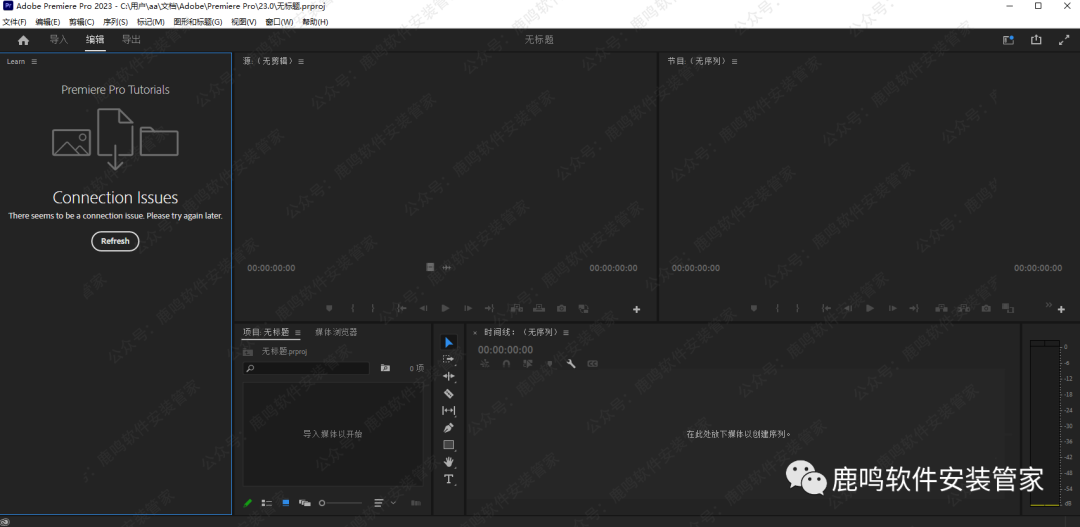Select the Track Select Forward tool
Screen dimensions: 1080x527
[x=448, y=359]
